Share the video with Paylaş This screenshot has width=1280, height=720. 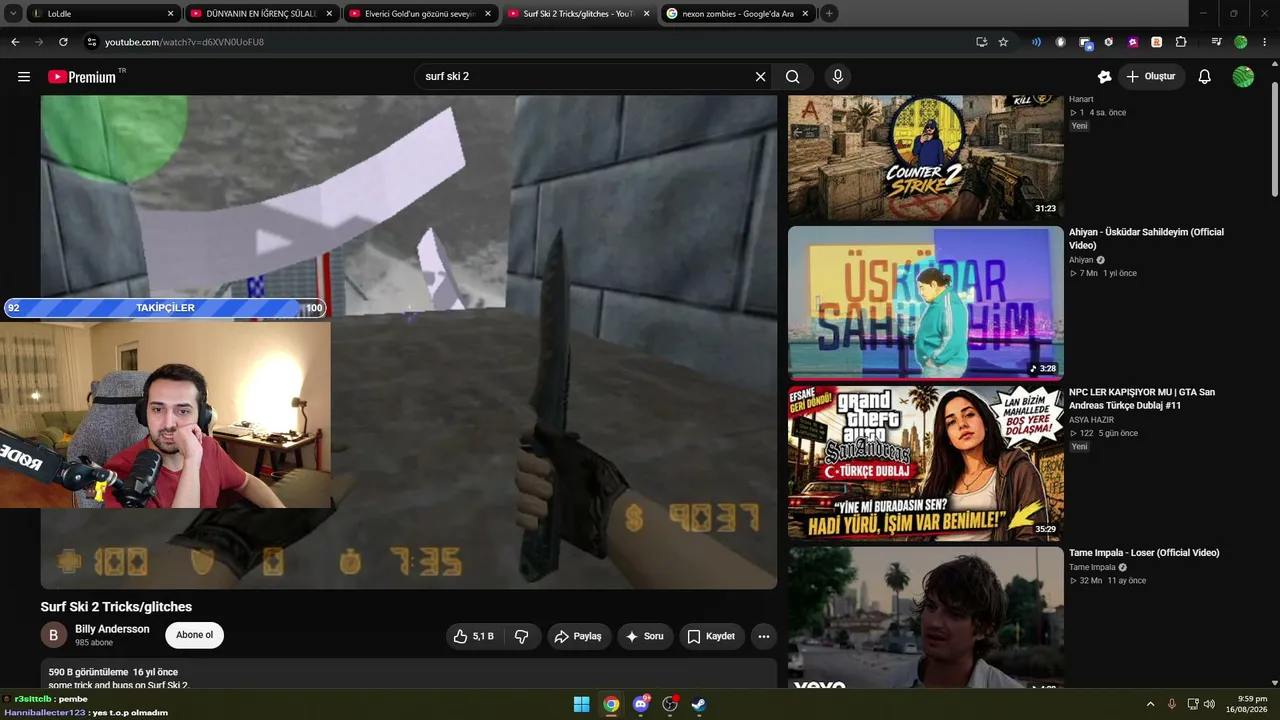click(578, 636)
